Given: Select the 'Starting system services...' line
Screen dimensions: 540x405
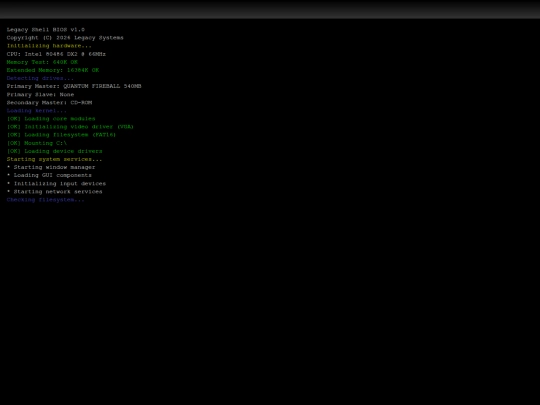Looking at the screenshot, I should 54,159.
